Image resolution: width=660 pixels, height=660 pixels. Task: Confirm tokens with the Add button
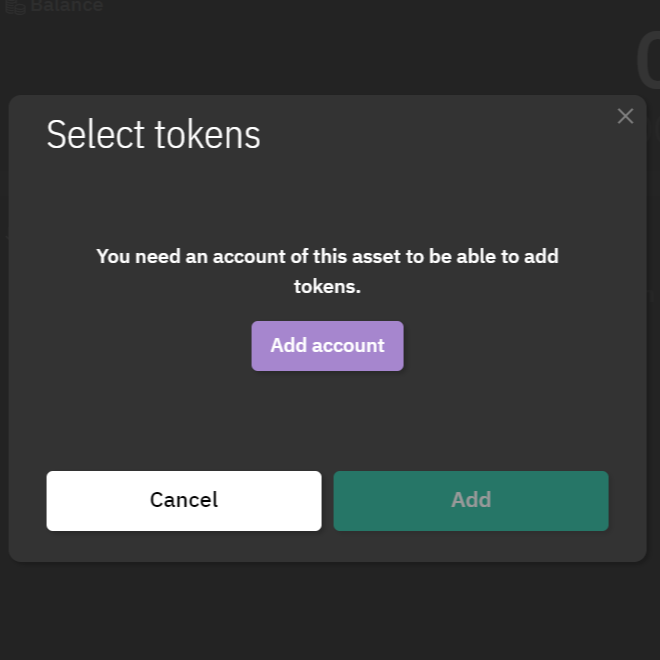pyautogui.click(x=470, y=500)
